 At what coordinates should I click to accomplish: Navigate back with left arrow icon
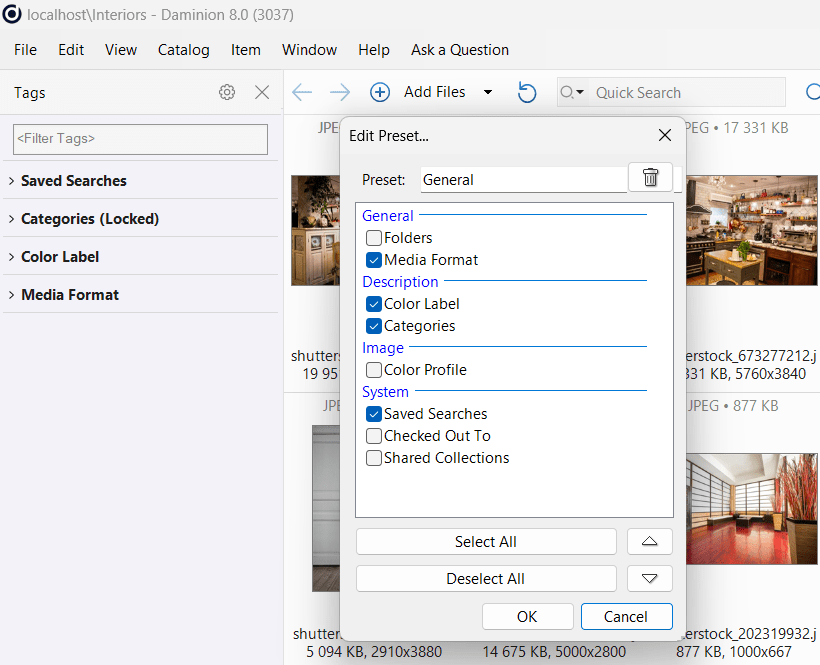click(x=302, y=92)
